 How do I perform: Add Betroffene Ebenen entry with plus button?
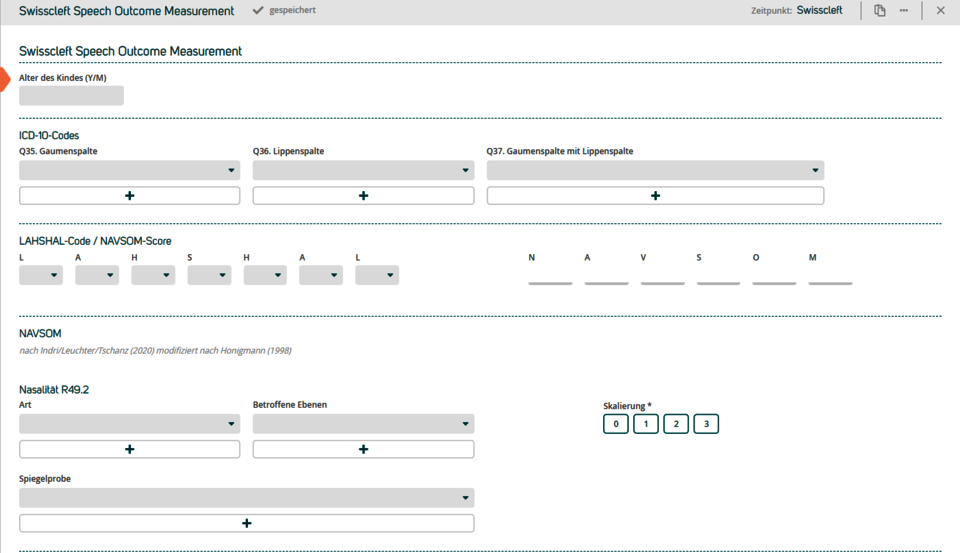point(363,450)
